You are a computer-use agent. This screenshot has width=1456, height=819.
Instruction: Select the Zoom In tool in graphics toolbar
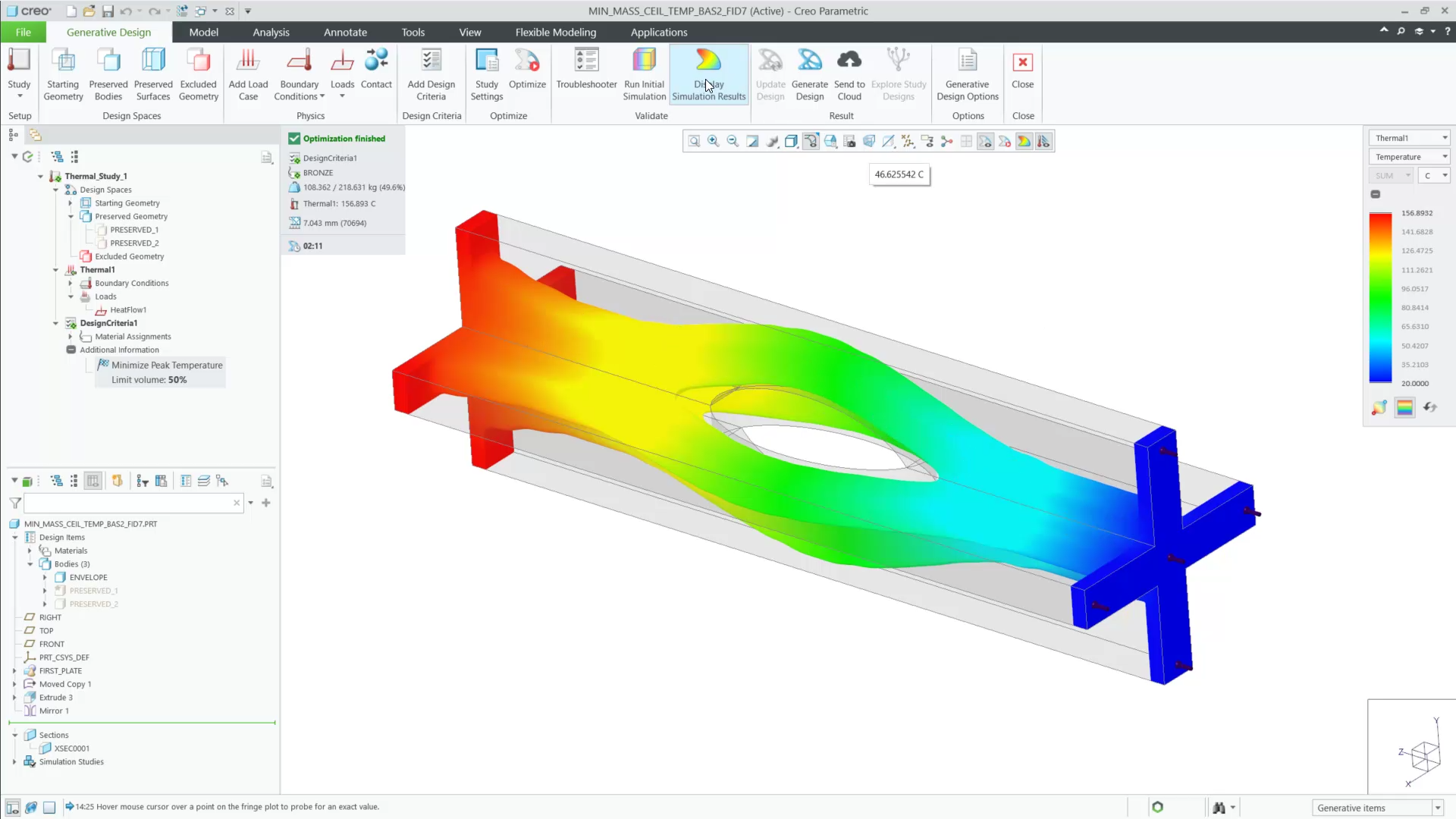[x=714, y=140]
